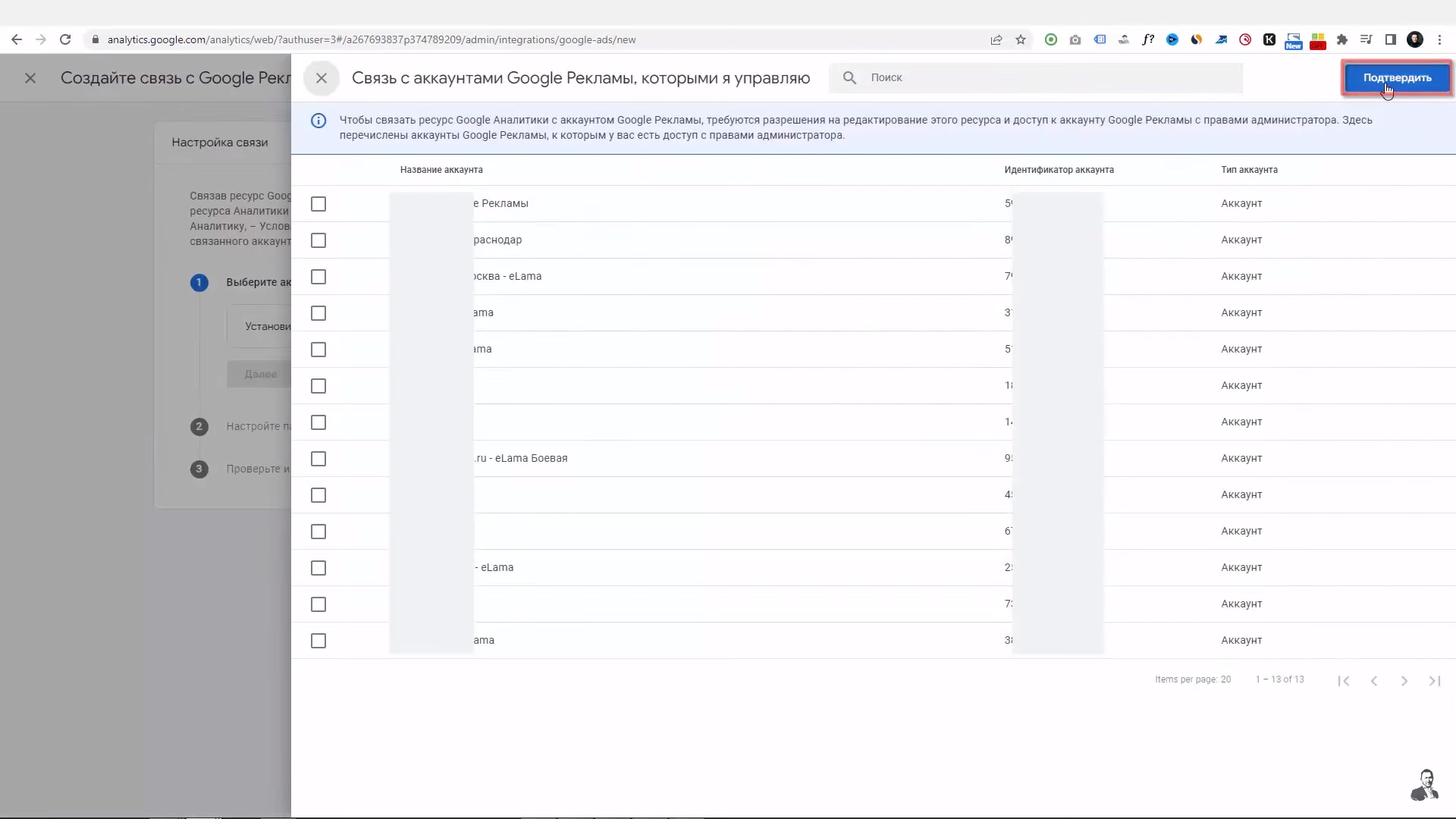
Task: Open the media control playlist icon
Action: pyautogui.click(x=1367, y=39)
